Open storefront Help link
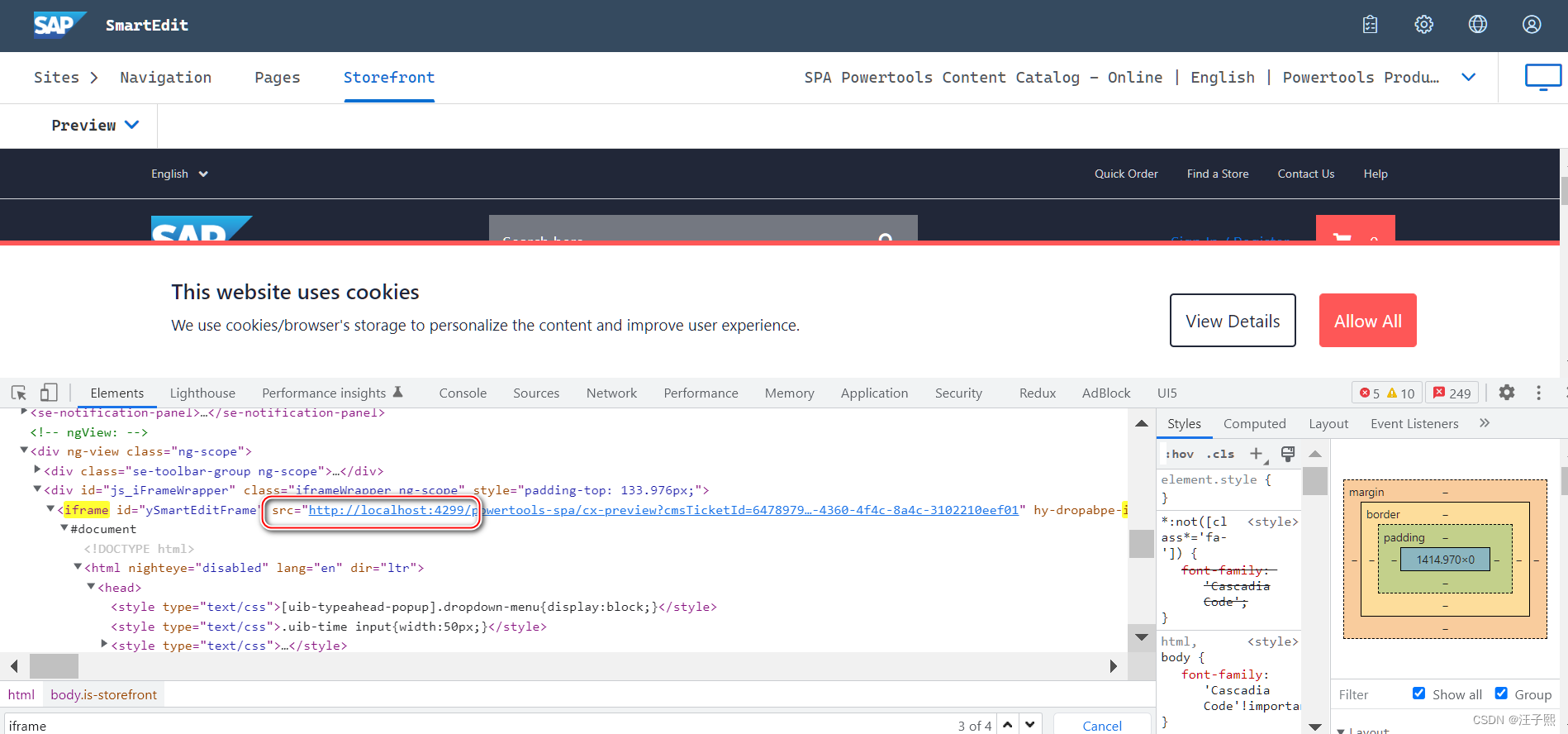The image size is (1568, 734). [1376, 174]
